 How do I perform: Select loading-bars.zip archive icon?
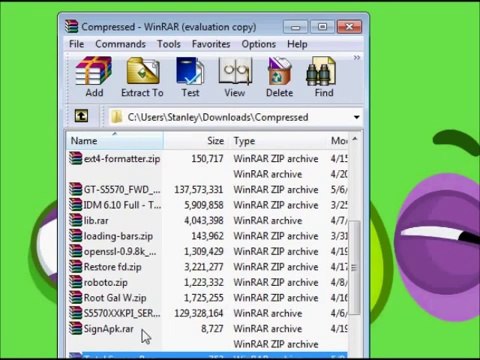tap(76, 236)
